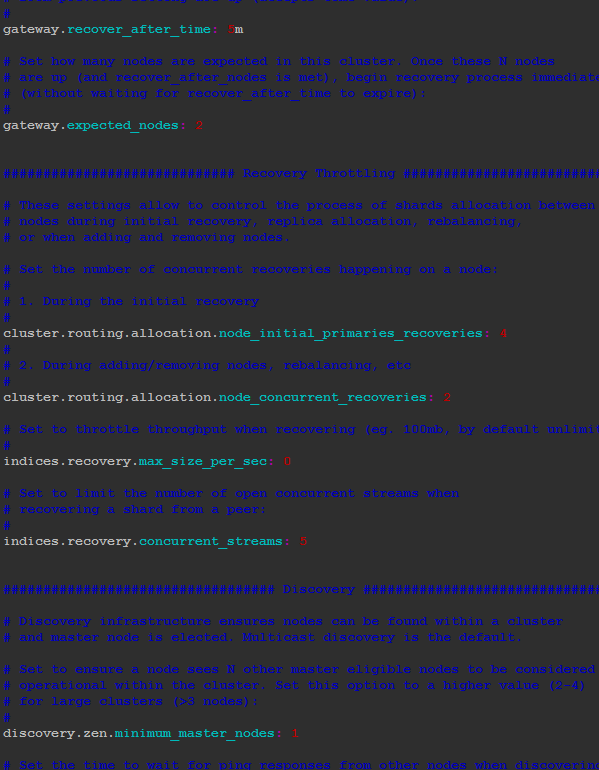Click comment '# 1. During the initial recovery'
The width and height of the screenshot is (599, 770).
(x=131, y=302)
